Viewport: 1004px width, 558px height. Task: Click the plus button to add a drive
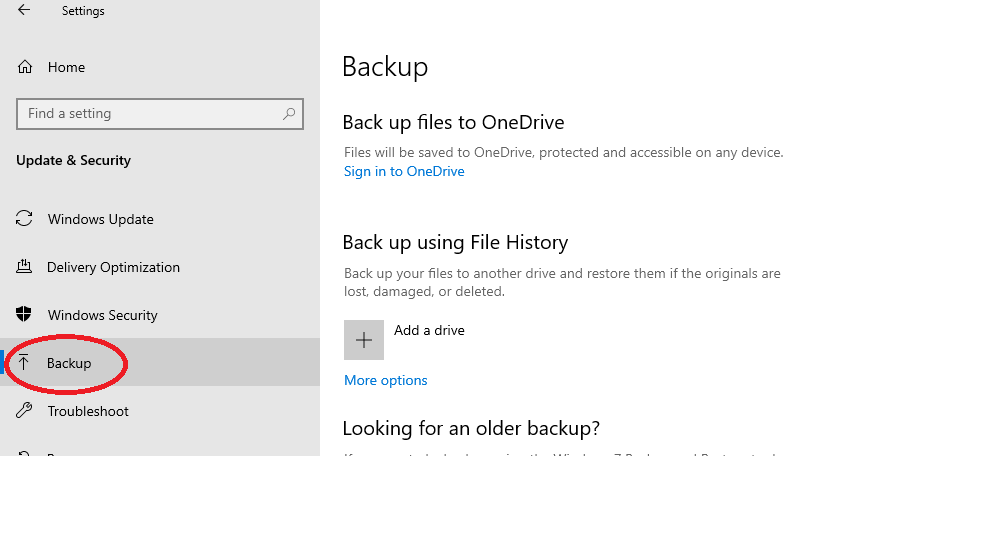[364, 340]
